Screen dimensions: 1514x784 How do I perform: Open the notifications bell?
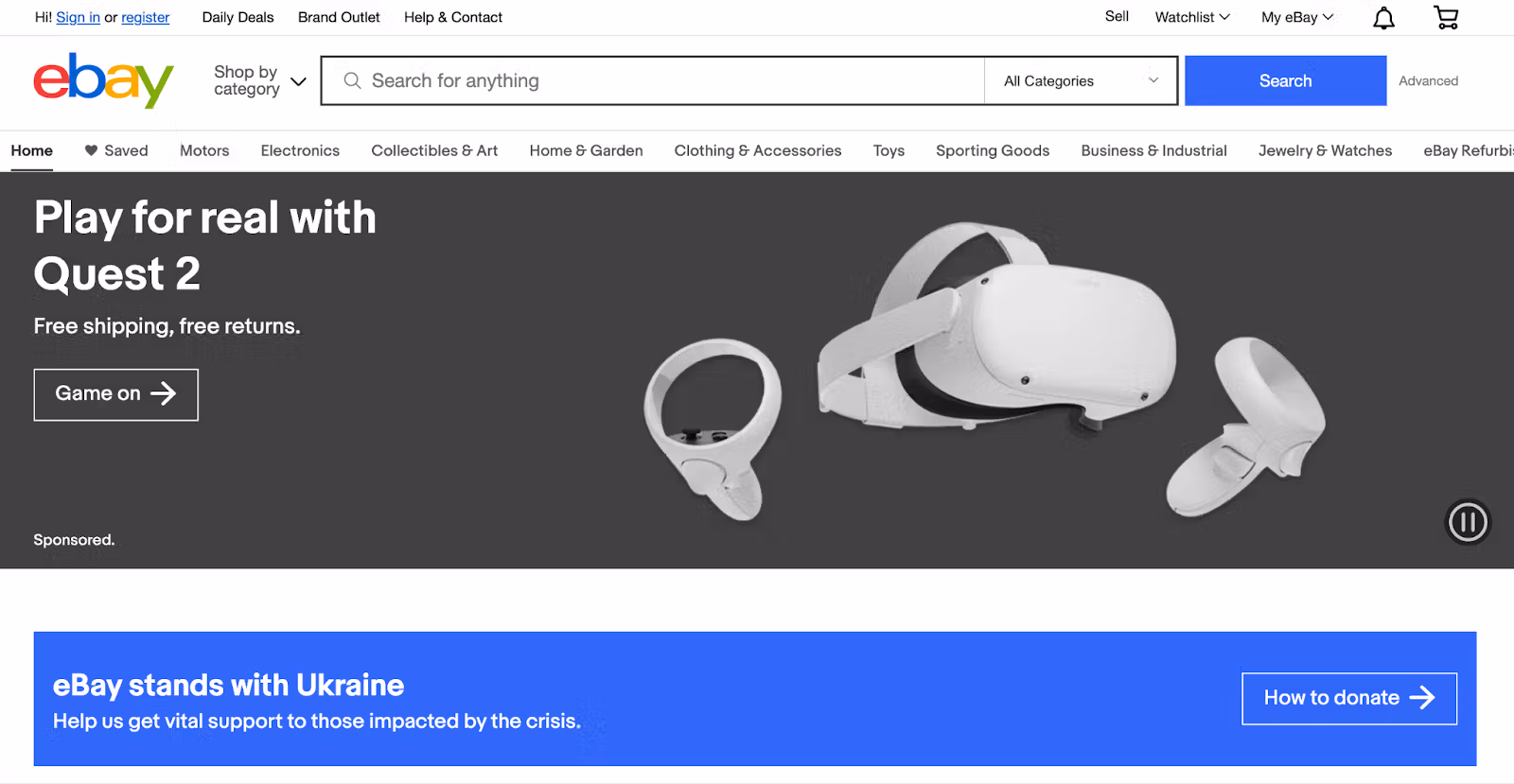pos(1383,18)
